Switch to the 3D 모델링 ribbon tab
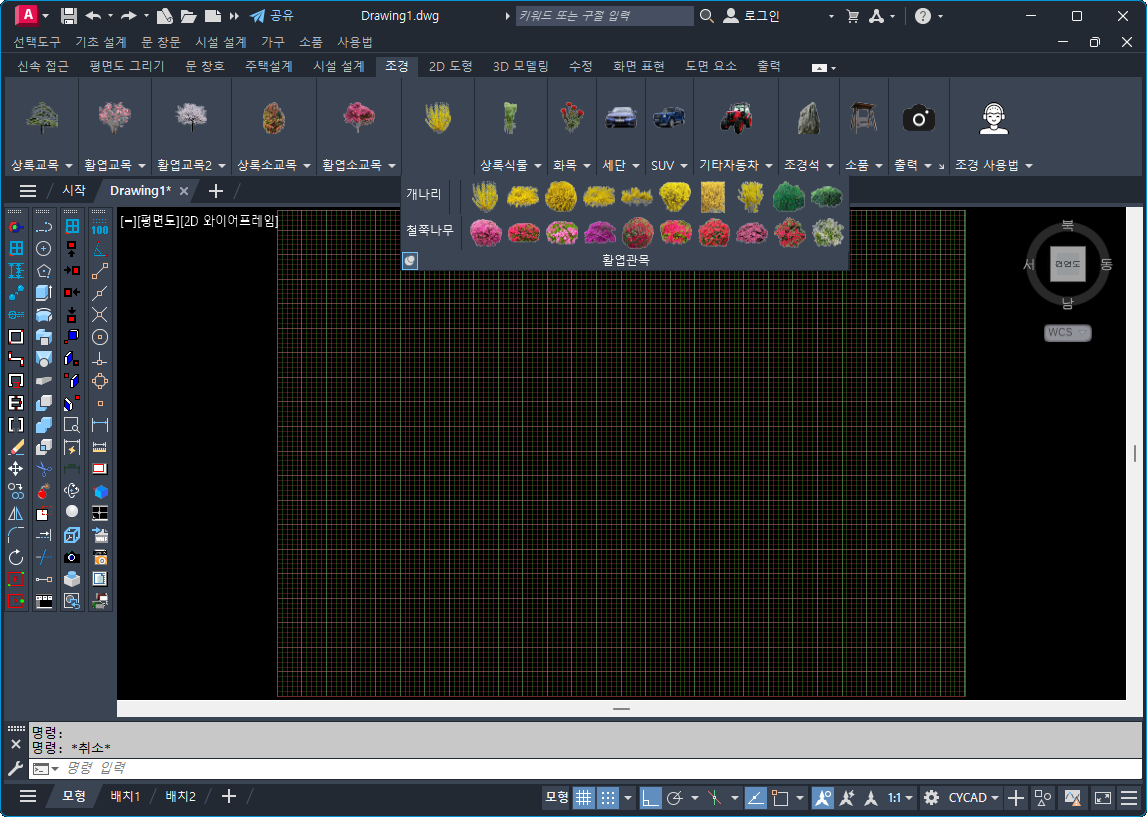 point(521,66)
